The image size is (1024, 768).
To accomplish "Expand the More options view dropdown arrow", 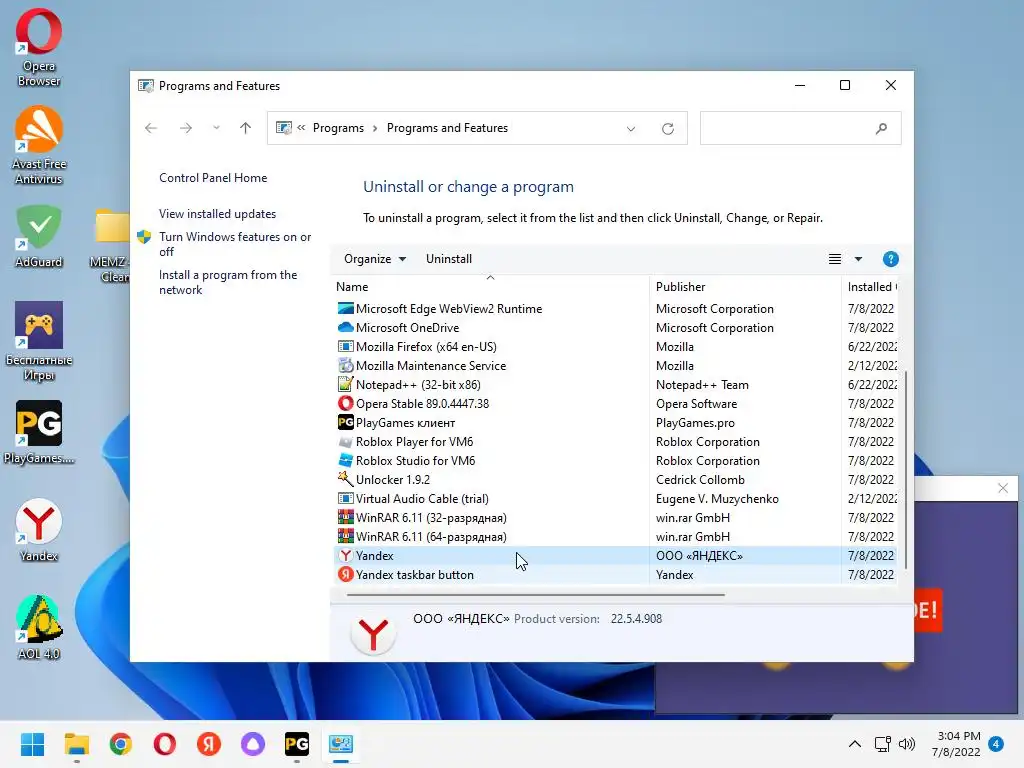I will click(x=858, y=259).
